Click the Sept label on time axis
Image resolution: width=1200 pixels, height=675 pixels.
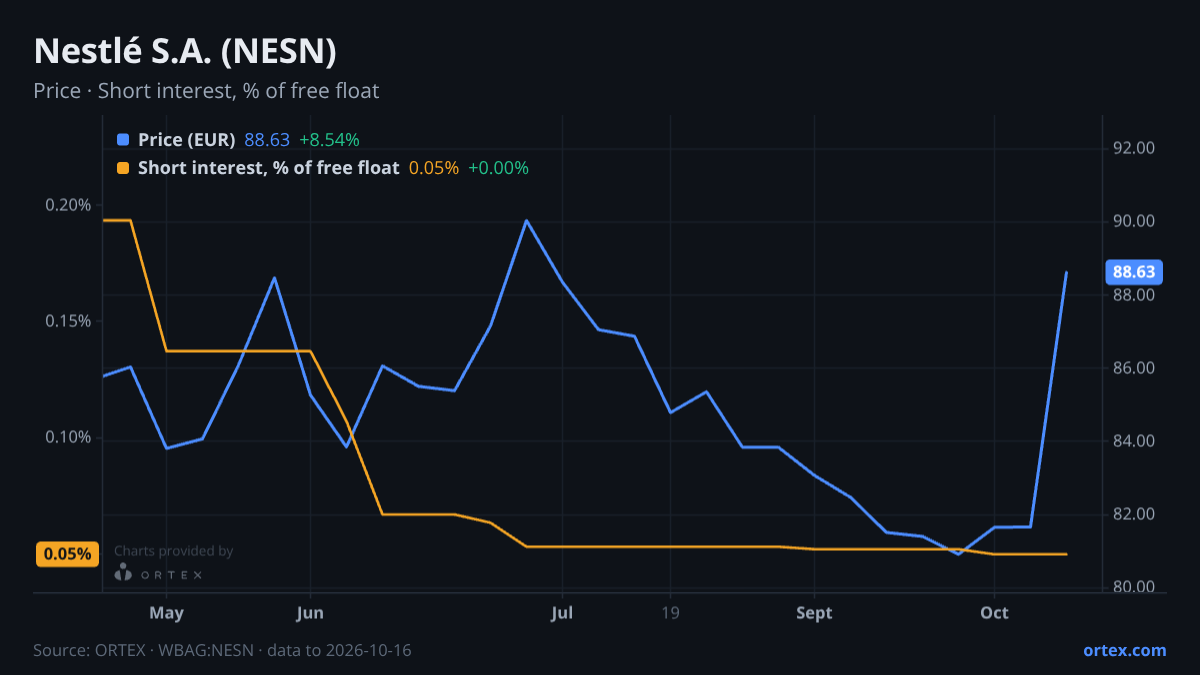click(x=814, y=613)
